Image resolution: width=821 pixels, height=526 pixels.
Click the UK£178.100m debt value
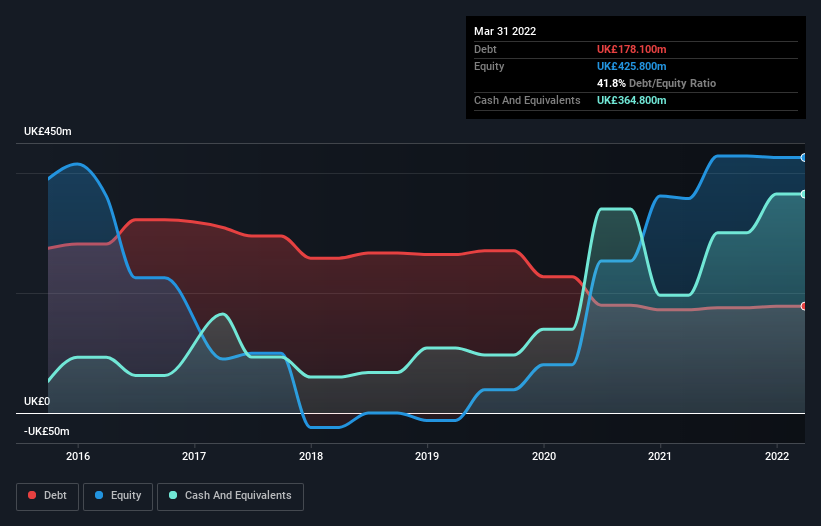pos(631,49)
